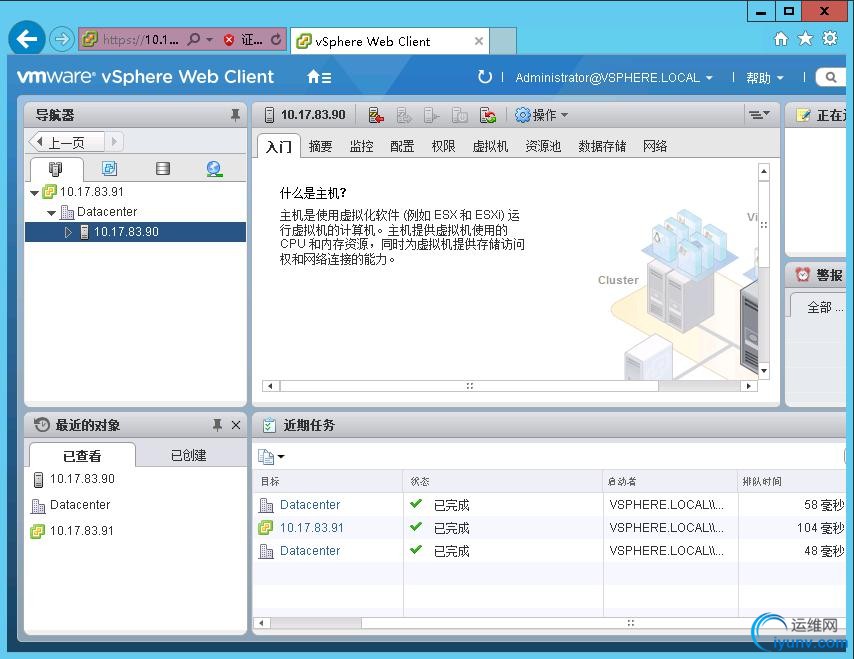Open the Hosts and Clusters navigator tab
854x659 pixels.
(56, 169)
